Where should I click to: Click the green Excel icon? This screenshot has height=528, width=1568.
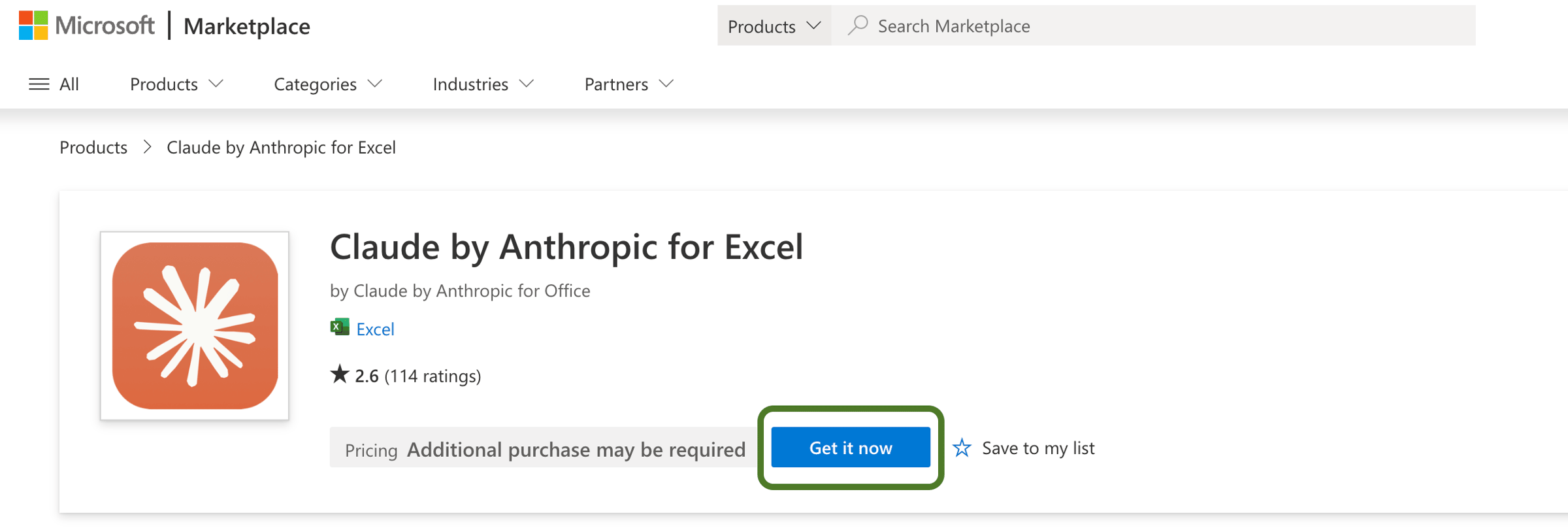pos(340,327)
